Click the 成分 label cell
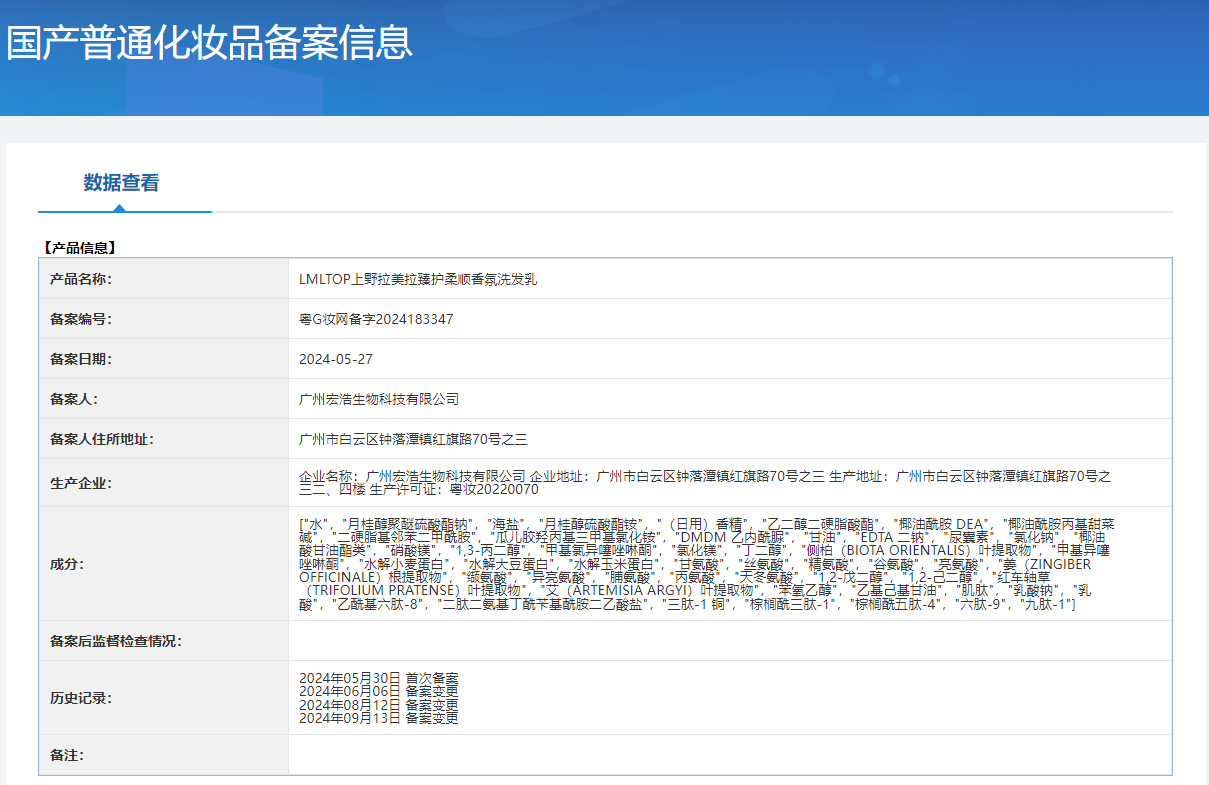This screenshot has width=1209, height=785. [x=164, y=564]
